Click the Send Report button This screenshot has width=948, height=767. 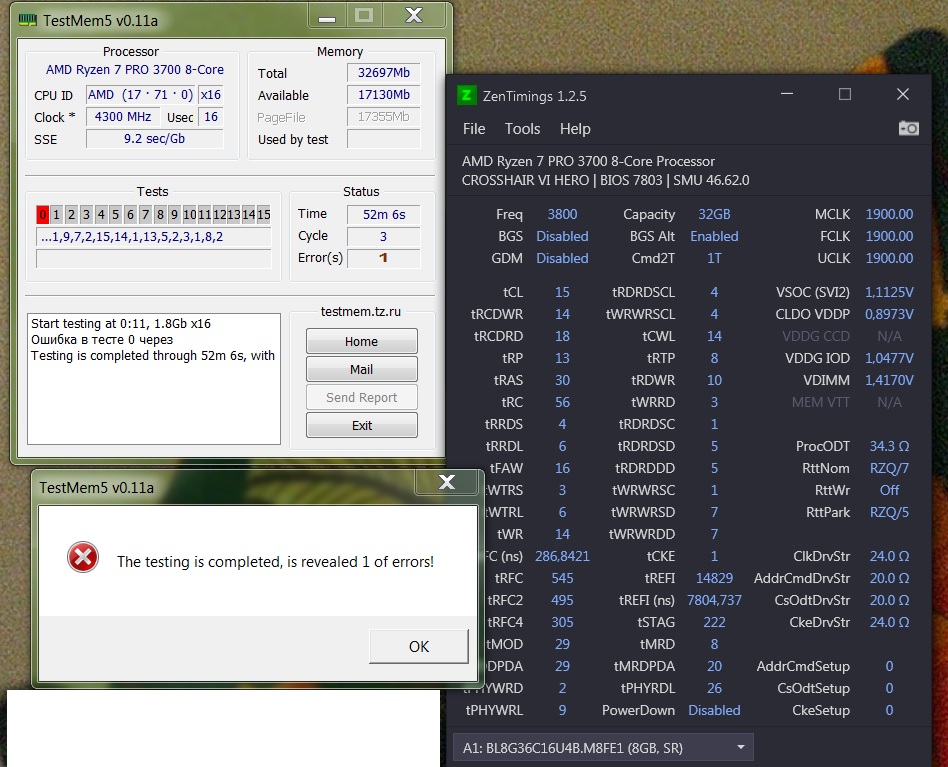[362, 397]
